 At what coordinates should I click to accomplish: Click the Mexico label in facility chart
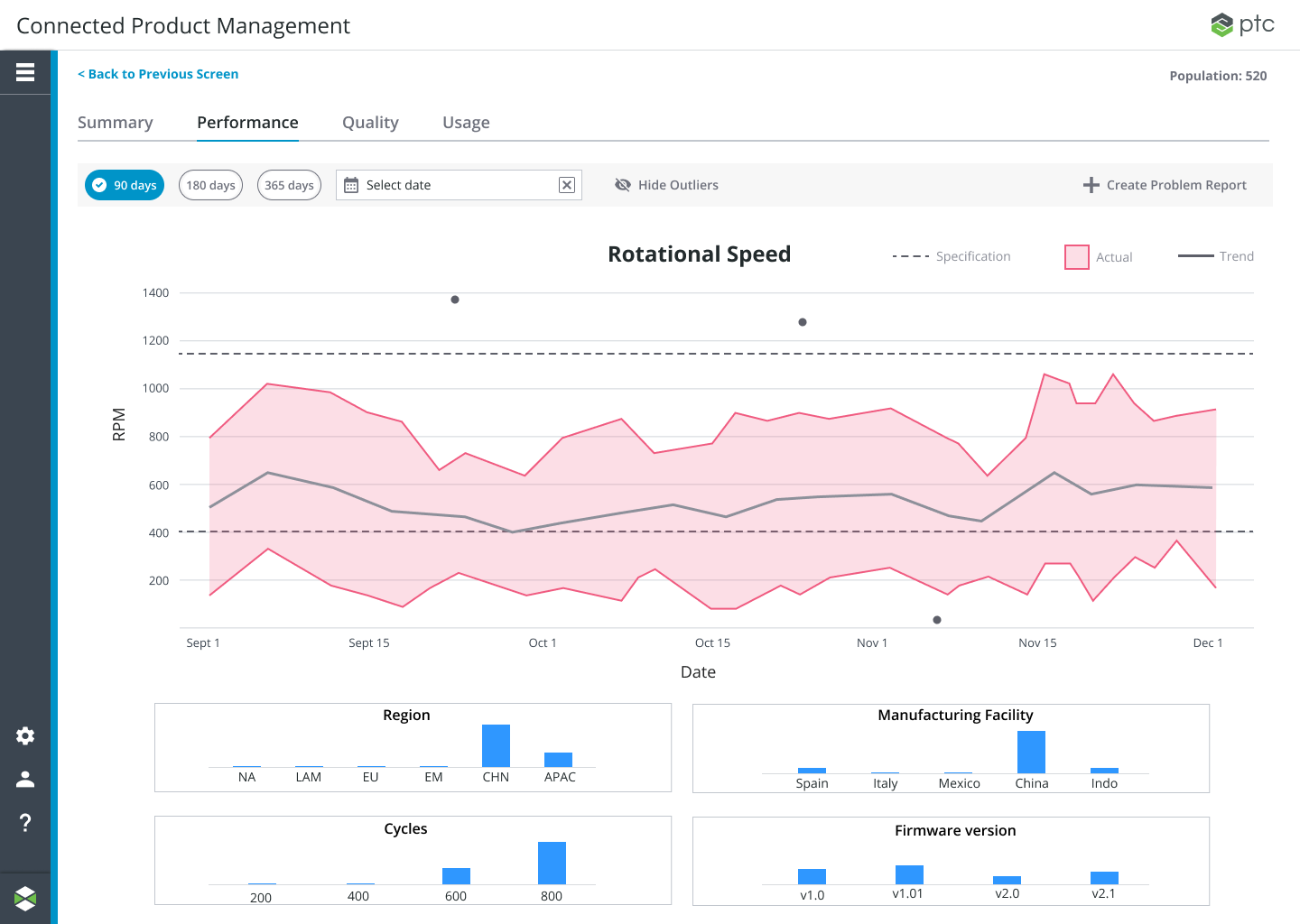(959, 783)
